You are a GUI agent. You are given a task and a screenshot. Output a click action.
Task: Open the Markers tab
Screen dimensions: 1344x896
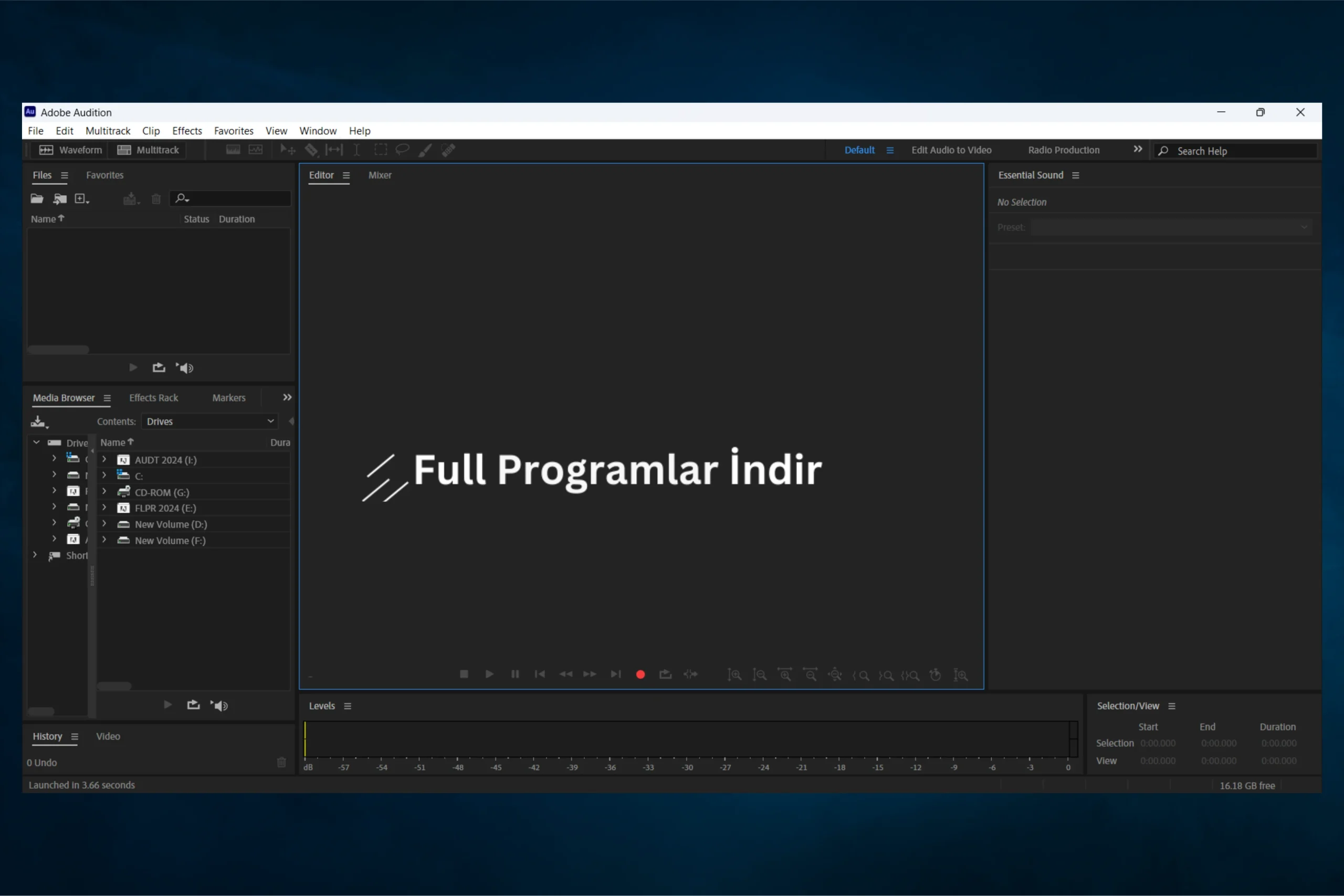click(228, 398)
